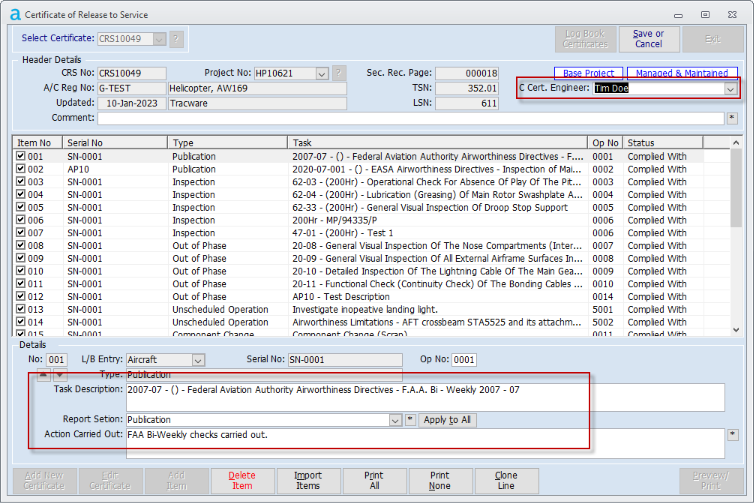Click the Print None button

point(440,480)
